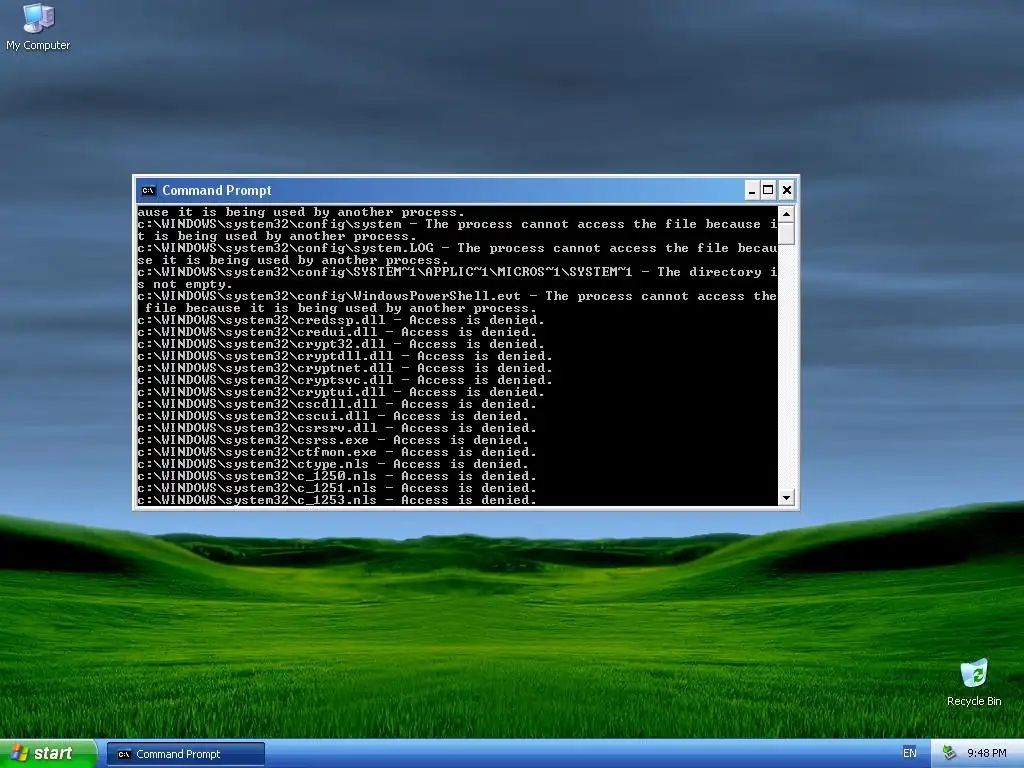The height and width of the screenshot is (768, 1024).
Task: Open the Start menu
Action: 48,754
